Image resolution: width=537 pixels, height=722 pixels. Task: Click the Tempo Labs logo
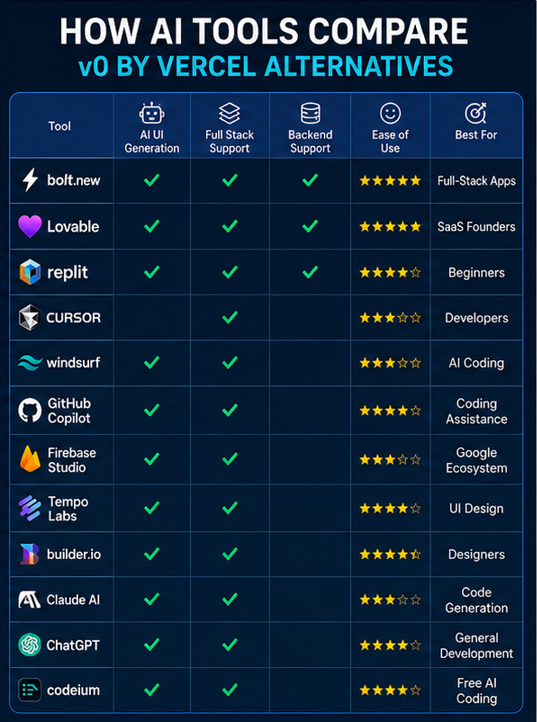coord(30,508)
